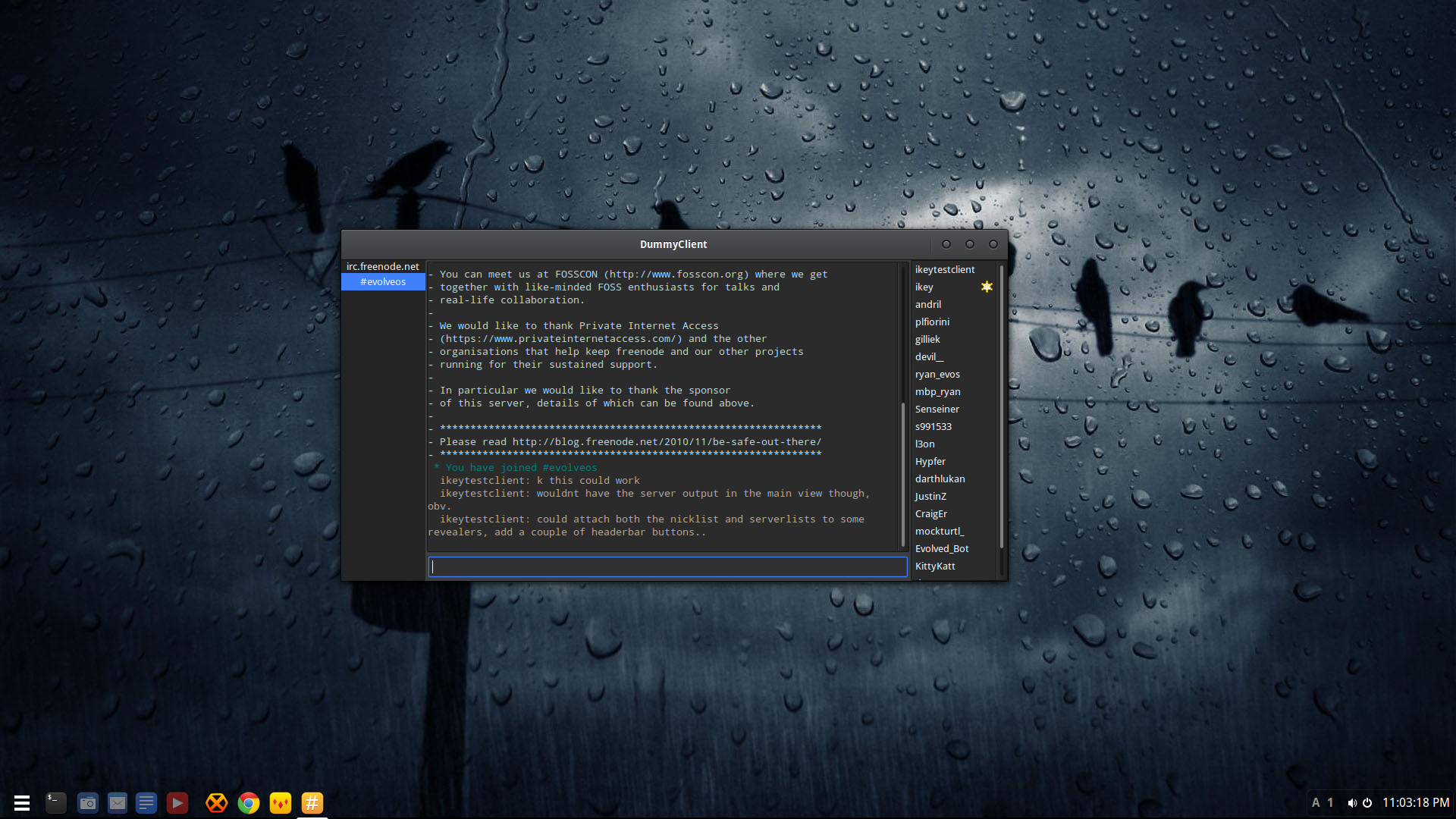Open the orange hexagon X app in the panel

tap(217, 802)
